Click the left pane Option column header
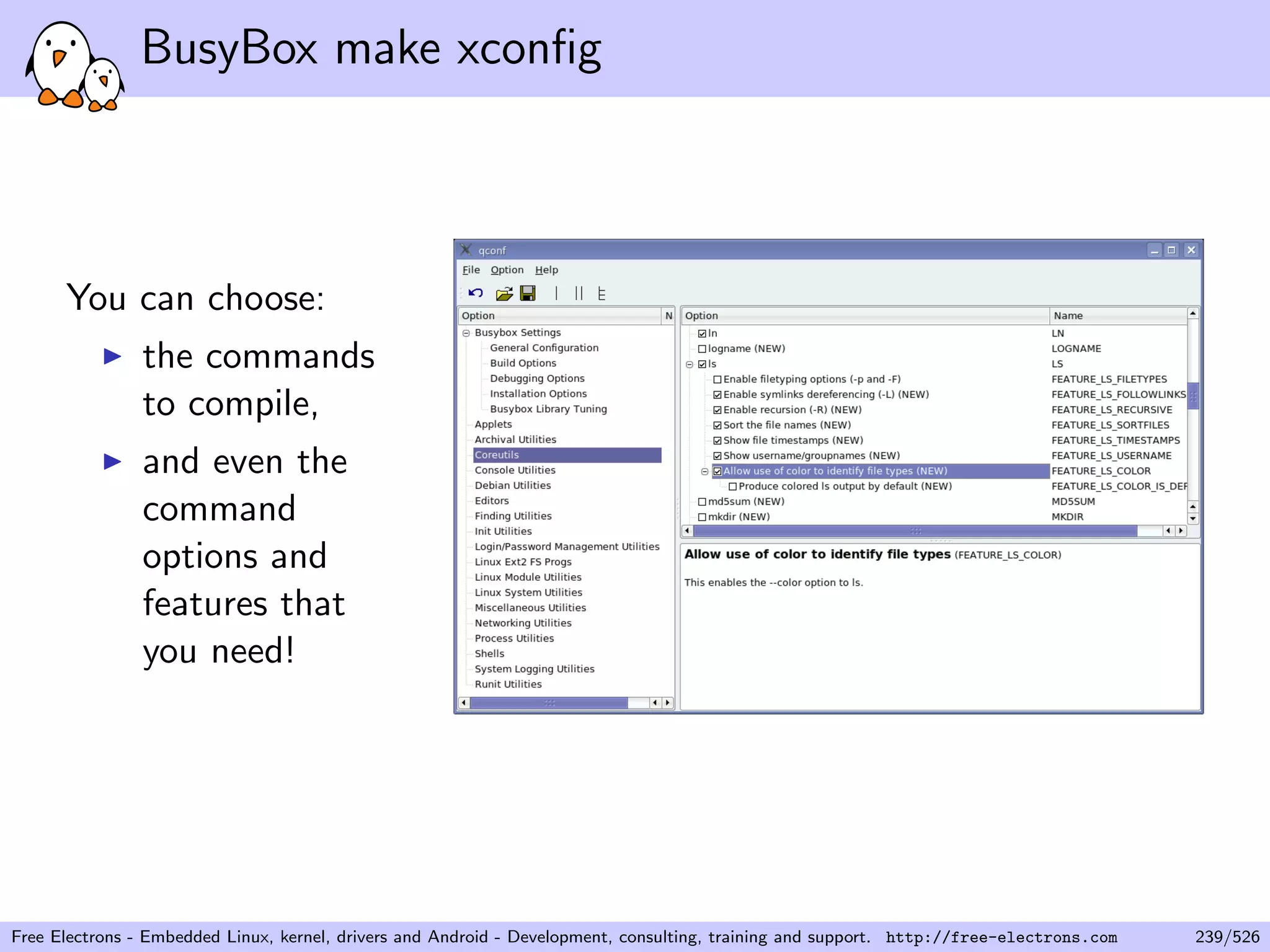This screenshot has height=952, width=1270. click(560, 315)
